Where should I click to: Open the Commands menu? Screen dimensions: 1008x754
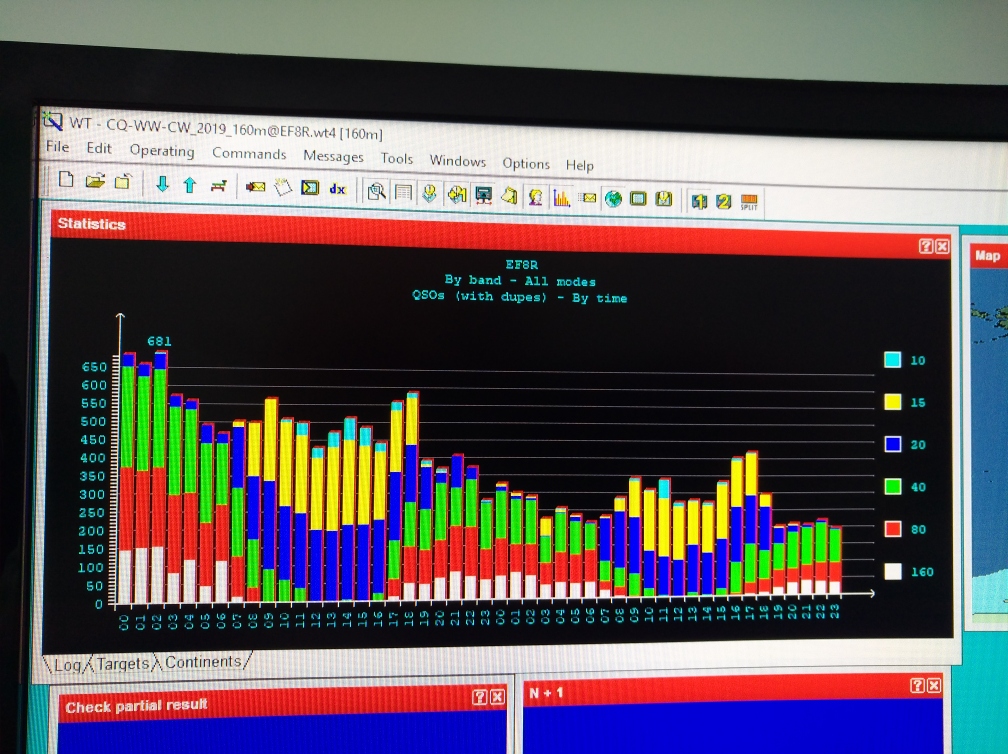(x=249, y=154)
